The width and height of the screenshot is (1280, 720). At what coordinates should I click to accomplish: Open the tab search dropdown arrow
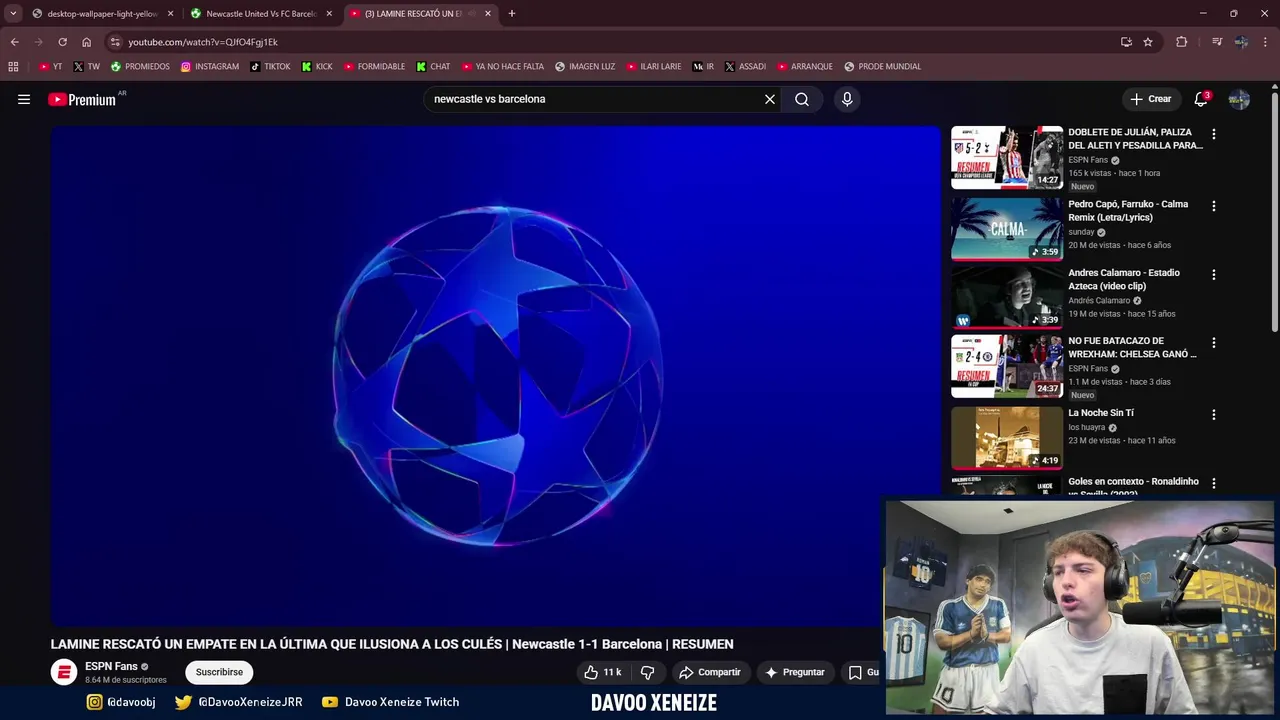click(x=13, y=14)
